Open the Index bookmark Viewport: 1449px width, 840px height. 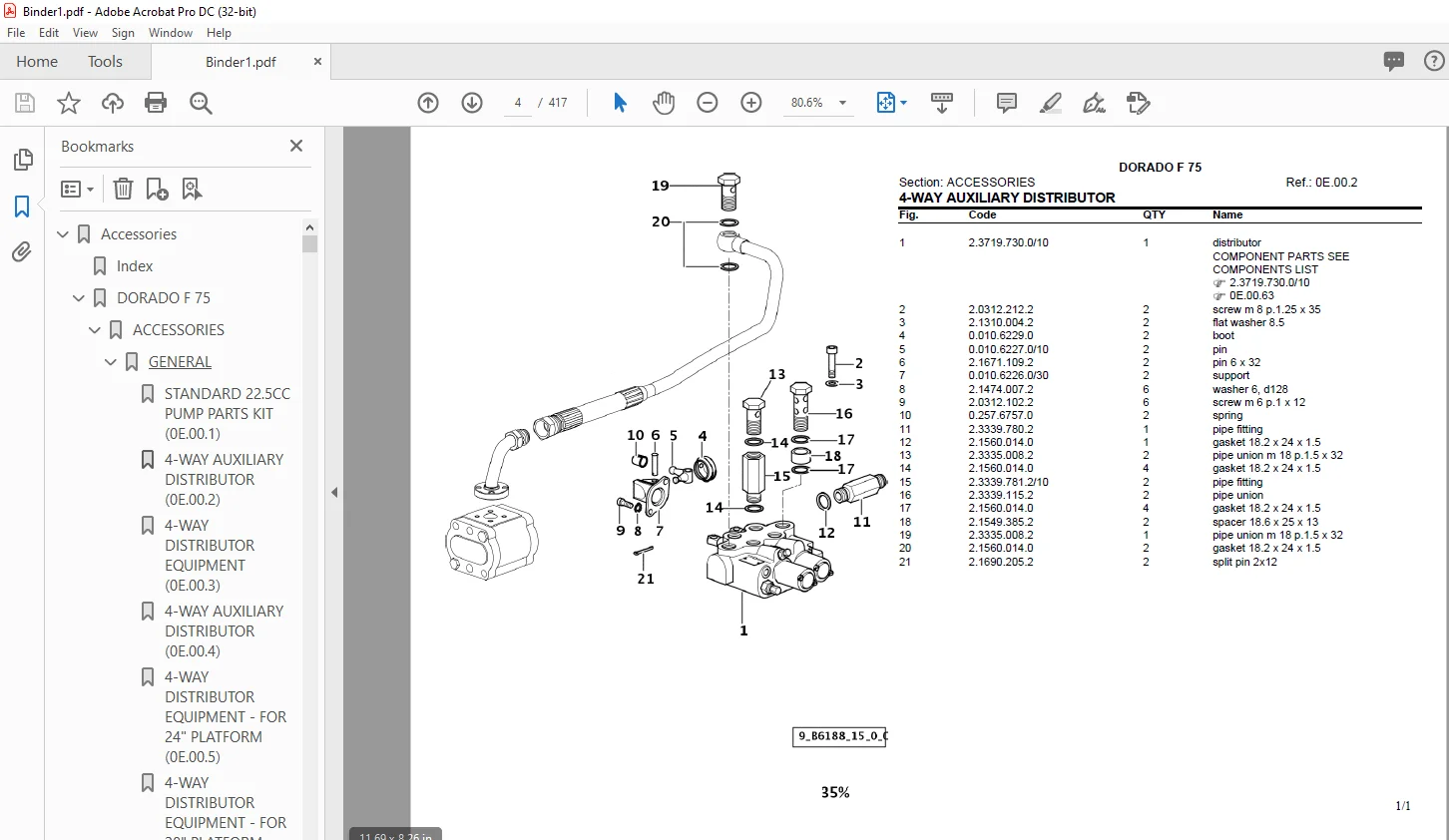pos(135,266)
